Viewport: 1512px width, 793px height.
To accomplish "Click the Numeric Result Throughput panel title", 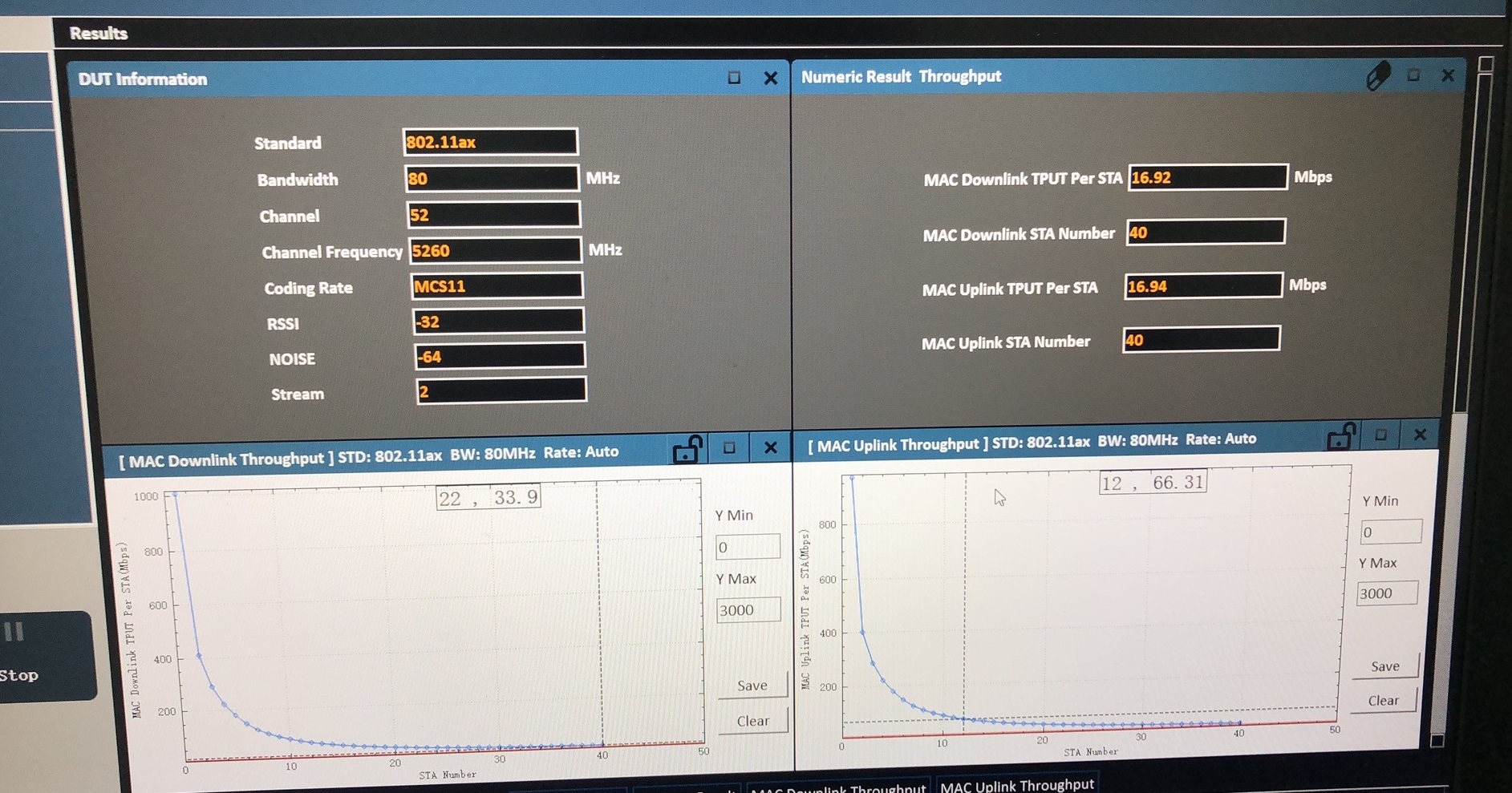I will 901,76.
